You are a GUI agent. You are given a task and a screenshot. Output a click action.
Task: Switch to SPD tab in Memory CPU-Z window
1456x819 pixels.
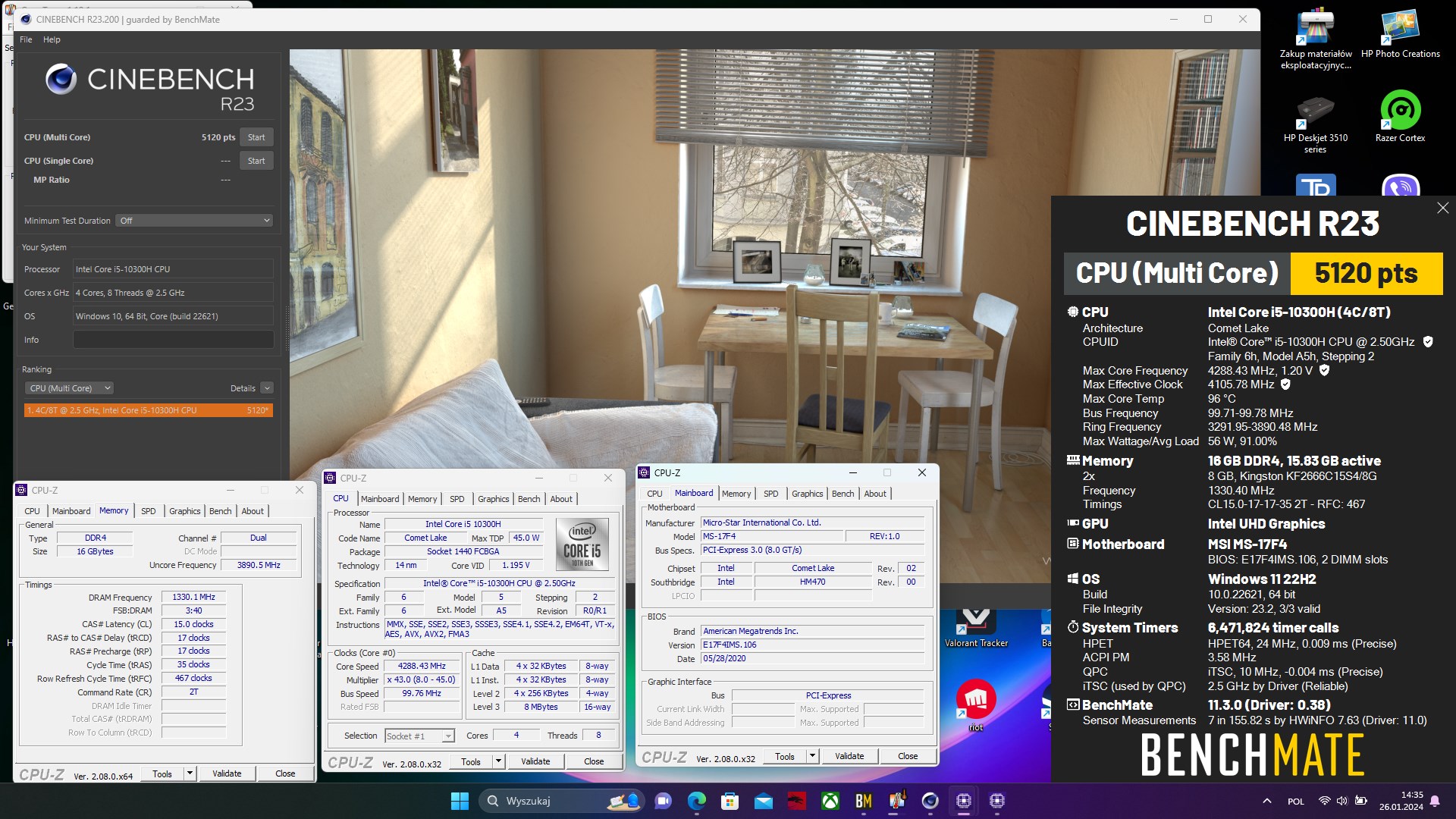149,511
